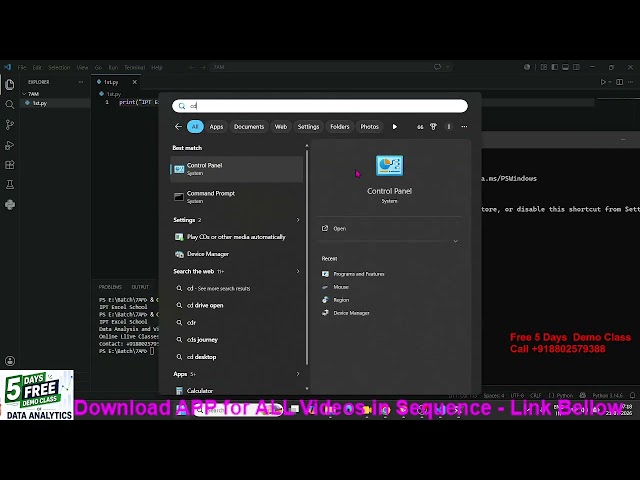Expand the Settings results section chevron
640x480 pixels.
pos(298,220)
